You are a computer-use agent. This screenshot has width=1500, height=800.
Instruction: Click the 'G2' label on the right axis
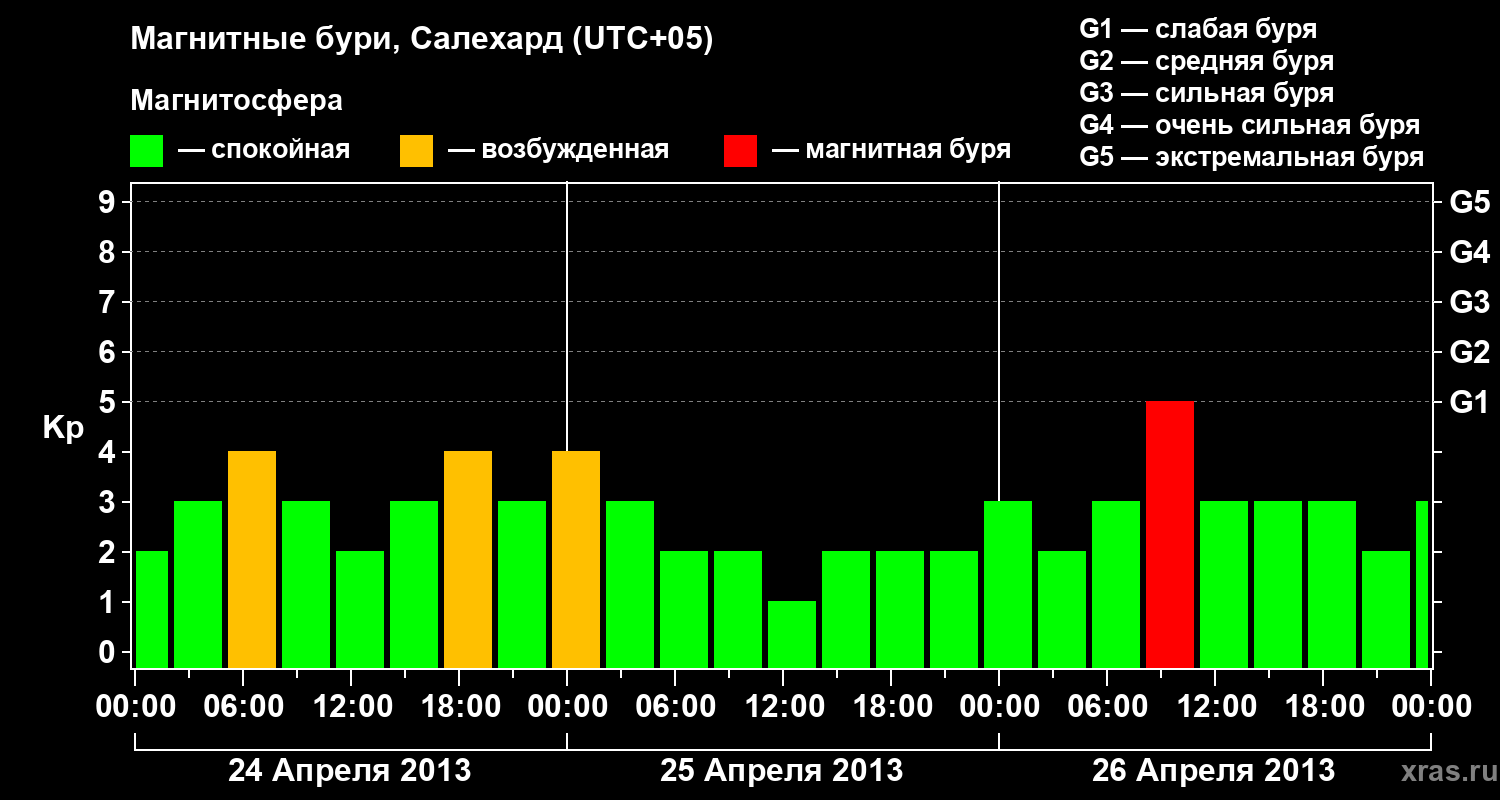tap(1469, 352)
